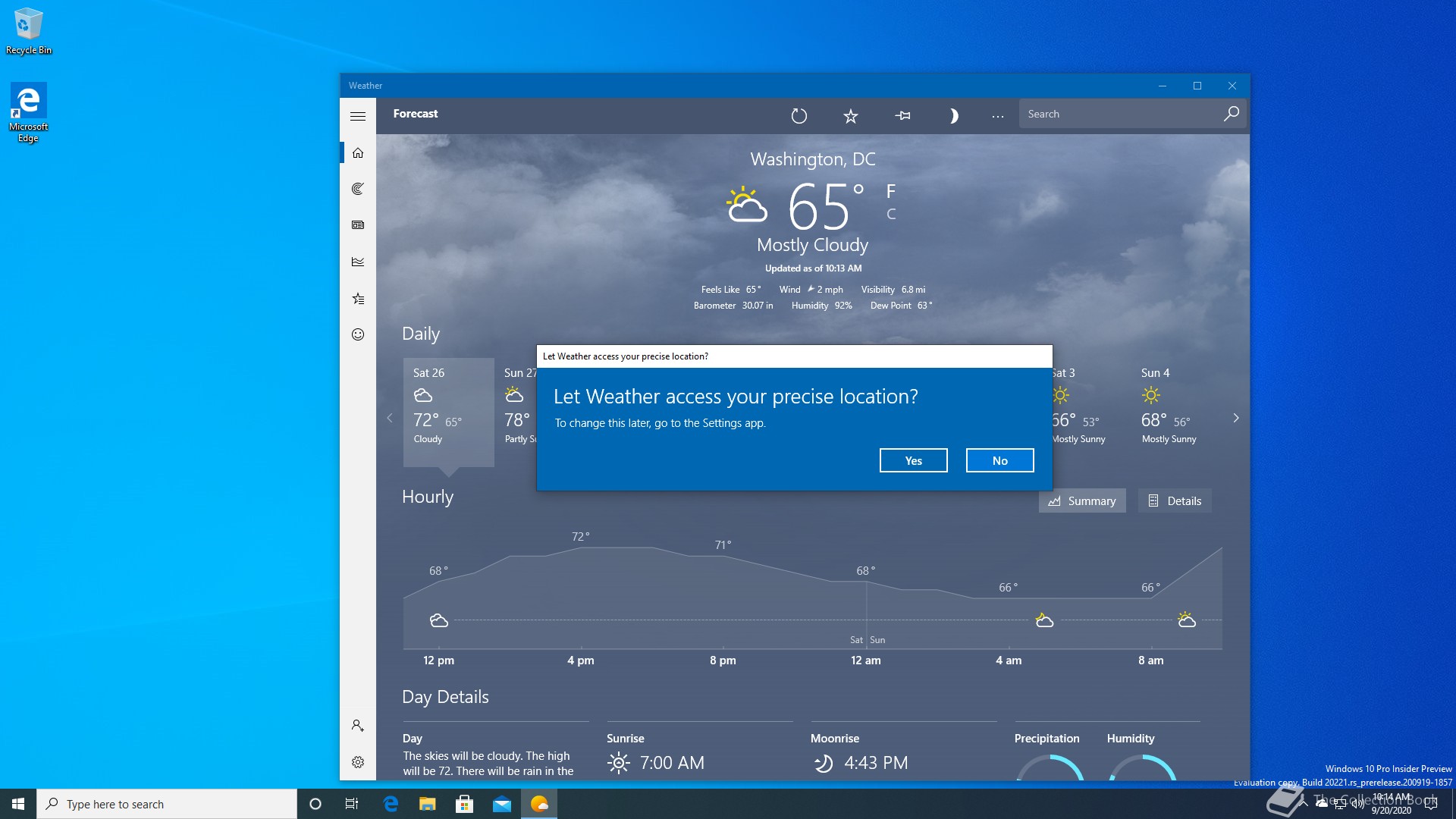
Task: Switch temperature unit to Fahrenheit F
Action: (891, 191)
